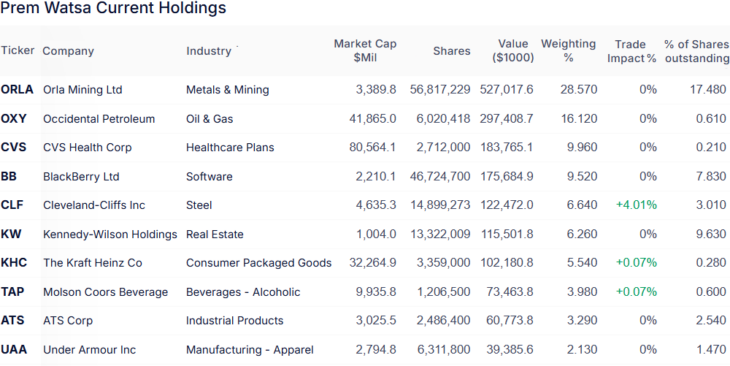Open the TAP ticker link
Viewport: 730px width, 366px height.
(x=13, y=291)
